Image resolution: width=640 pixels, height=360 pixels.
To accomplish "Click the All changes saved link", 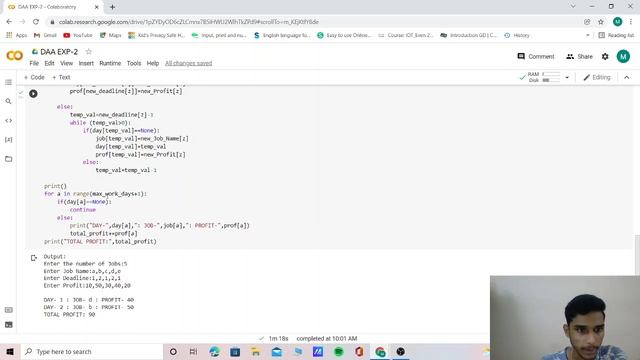I will pyautogui.click(x=189, y=63).
